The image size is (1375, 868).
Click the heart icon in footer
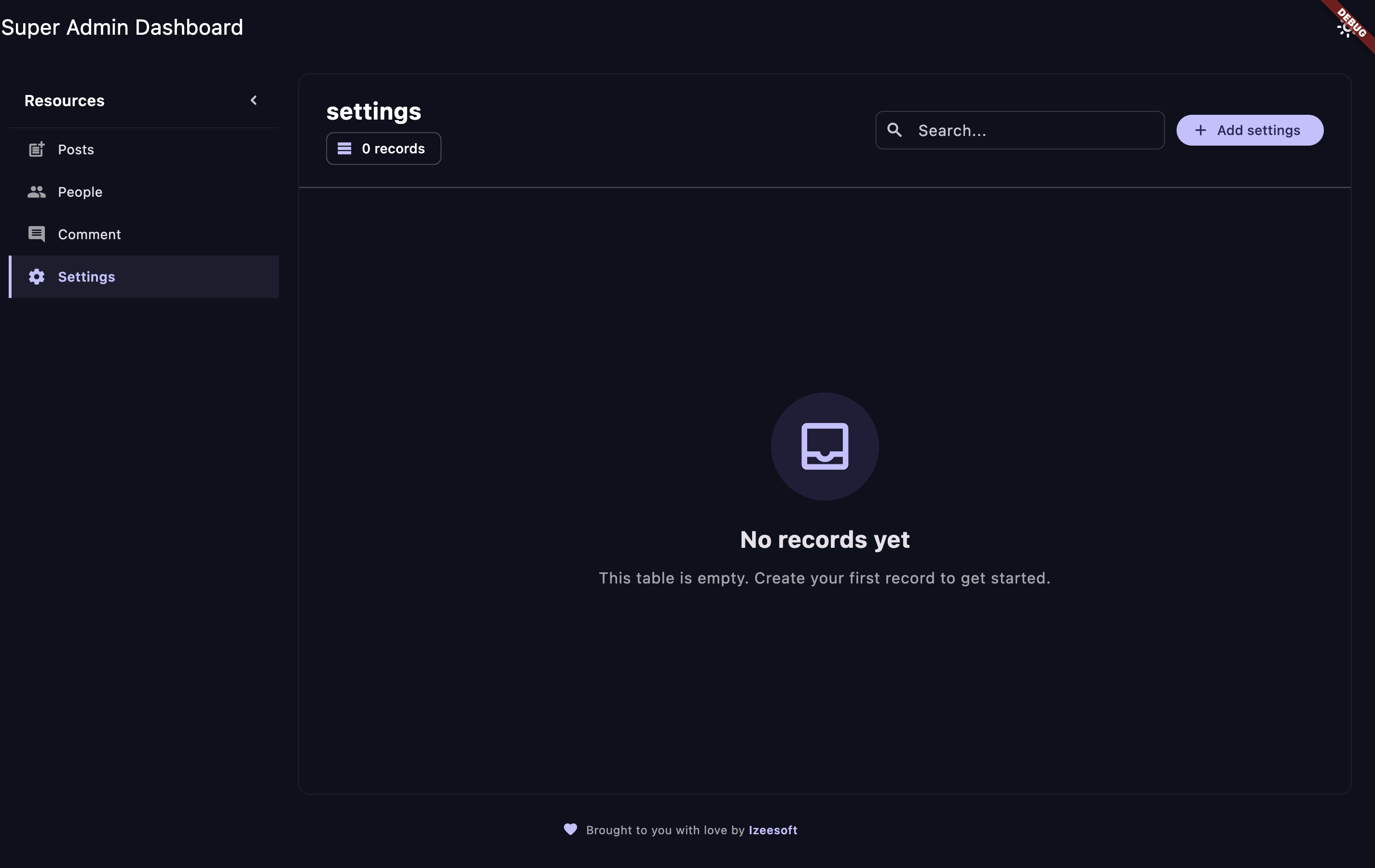[x=570, y=829]
